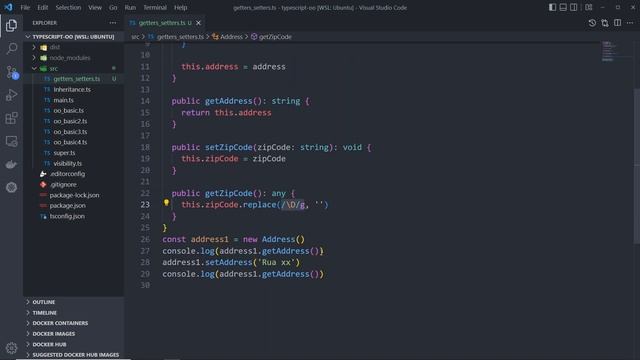Open the Help menu
This screenshot has width=640, height=360.
(x=180, y=7)
